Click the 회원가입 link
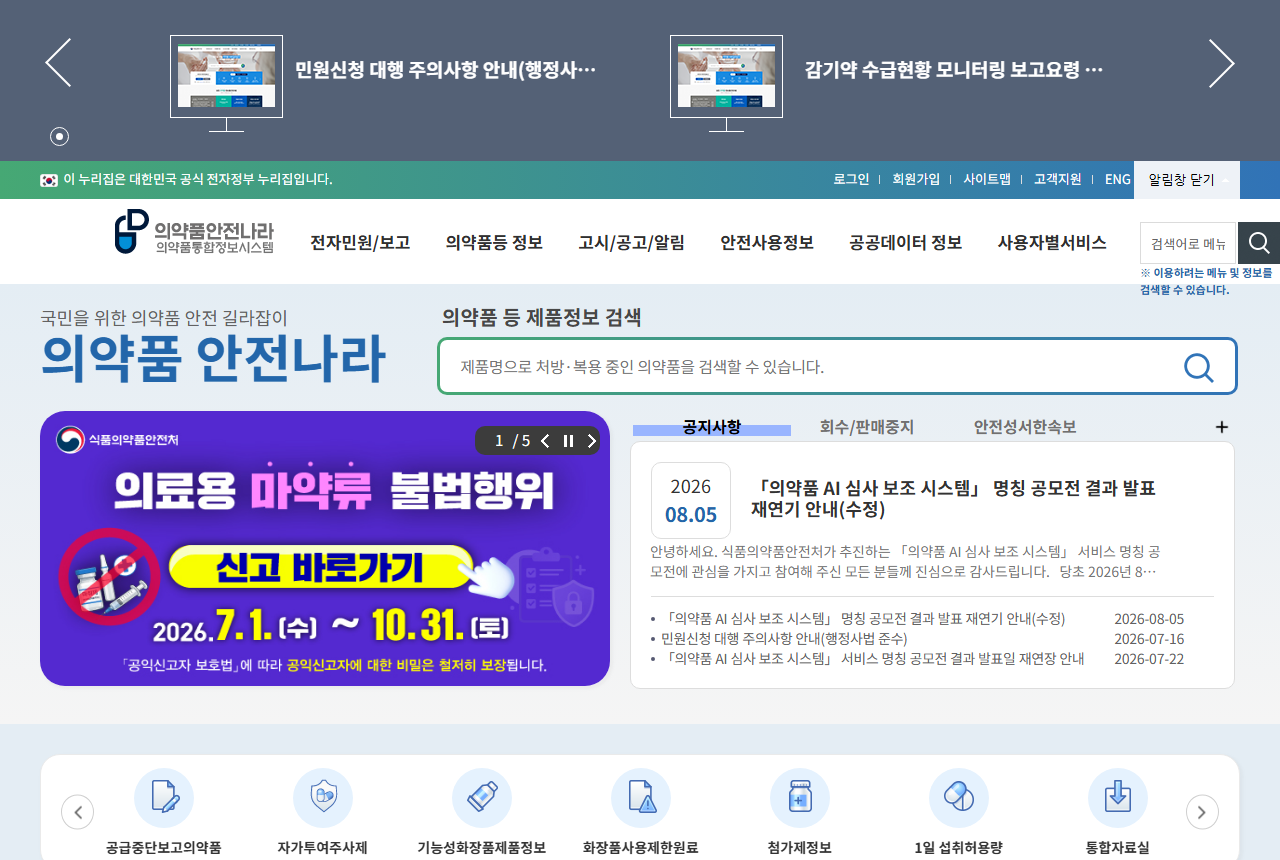Viewport: 1280px width, 860px height. [916, 180]
